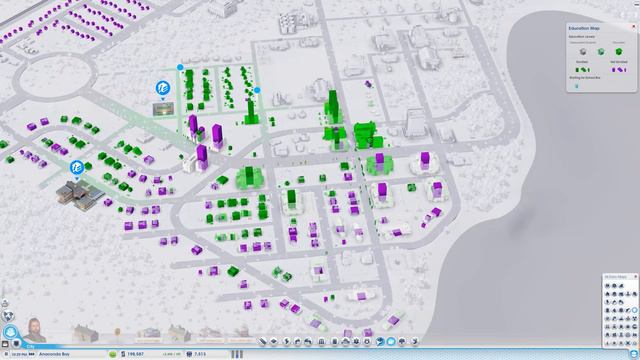
Task: Select the blue bus stop dot right of green houses
Action: 257,90
